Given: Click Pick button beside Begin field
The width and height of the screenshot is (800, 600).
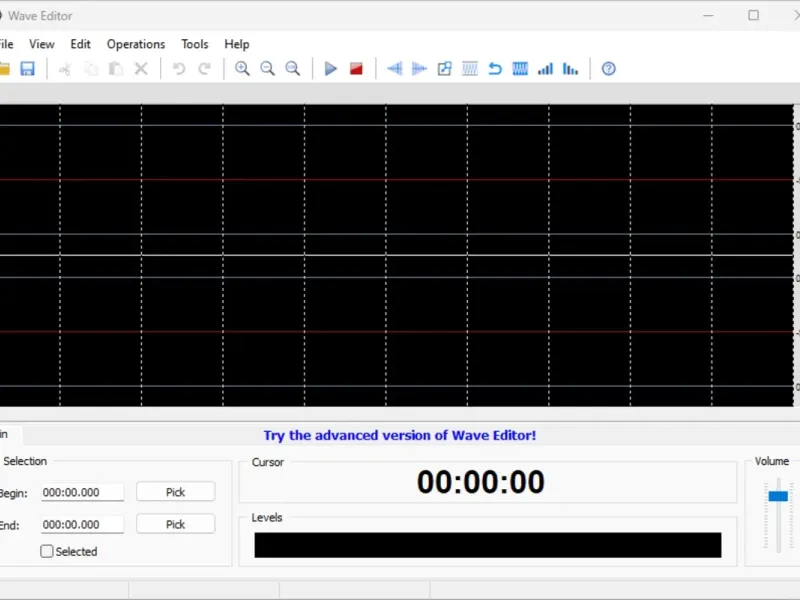Looking at the screenshot, I should [175, 492].
